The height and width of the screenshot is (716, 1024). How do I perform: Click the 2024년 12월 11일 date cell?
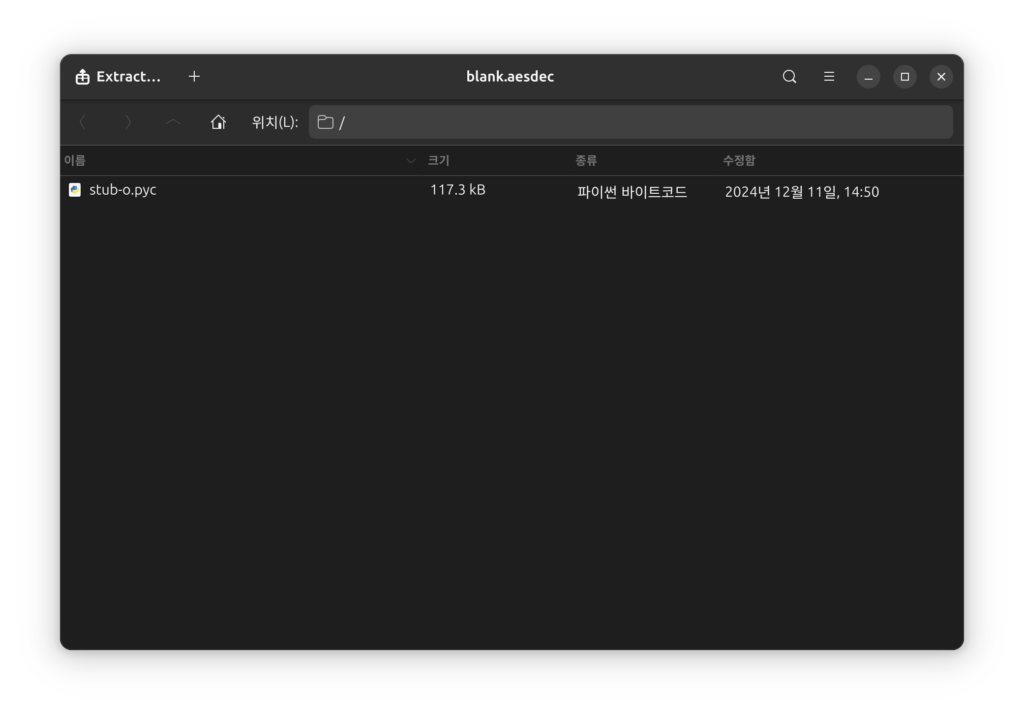click(802, 191)
